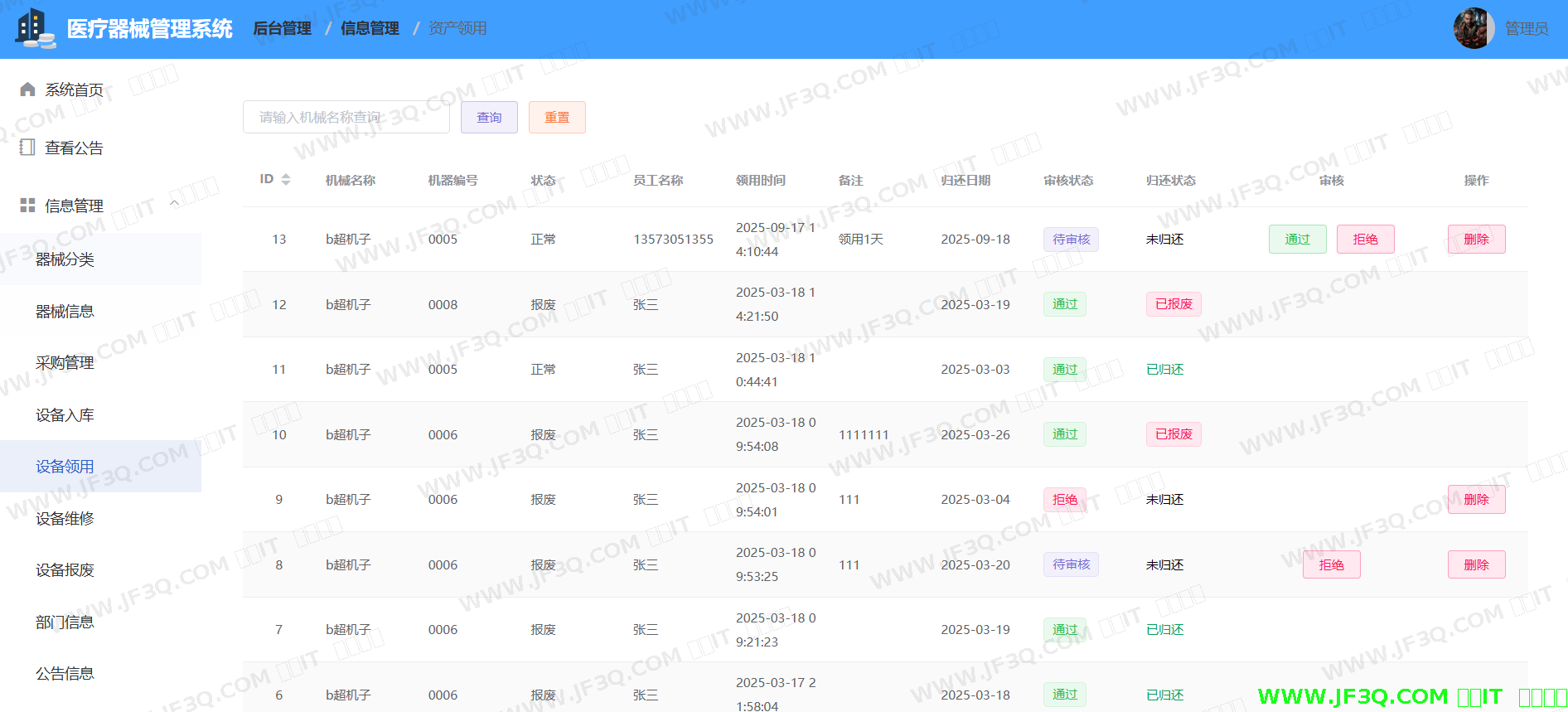The width and height of the screenshot is (1568, 712).
Task: Reject record 8 with 拒绝 button
Action: [x=1331, y=565]
